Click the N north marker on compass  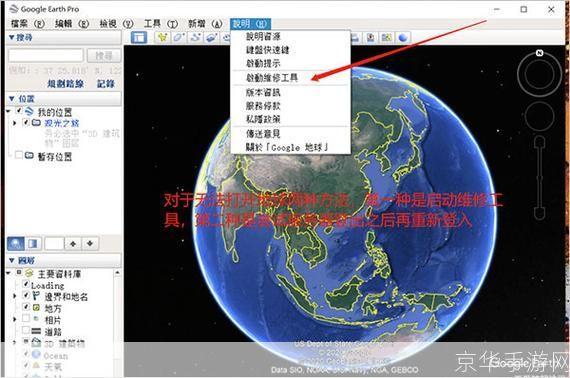click(539, 53)
